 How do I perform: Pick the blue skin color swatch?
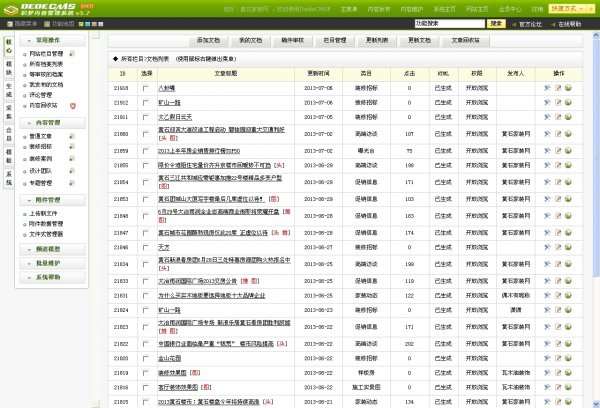pyautogui.click(x=87, y=24)
